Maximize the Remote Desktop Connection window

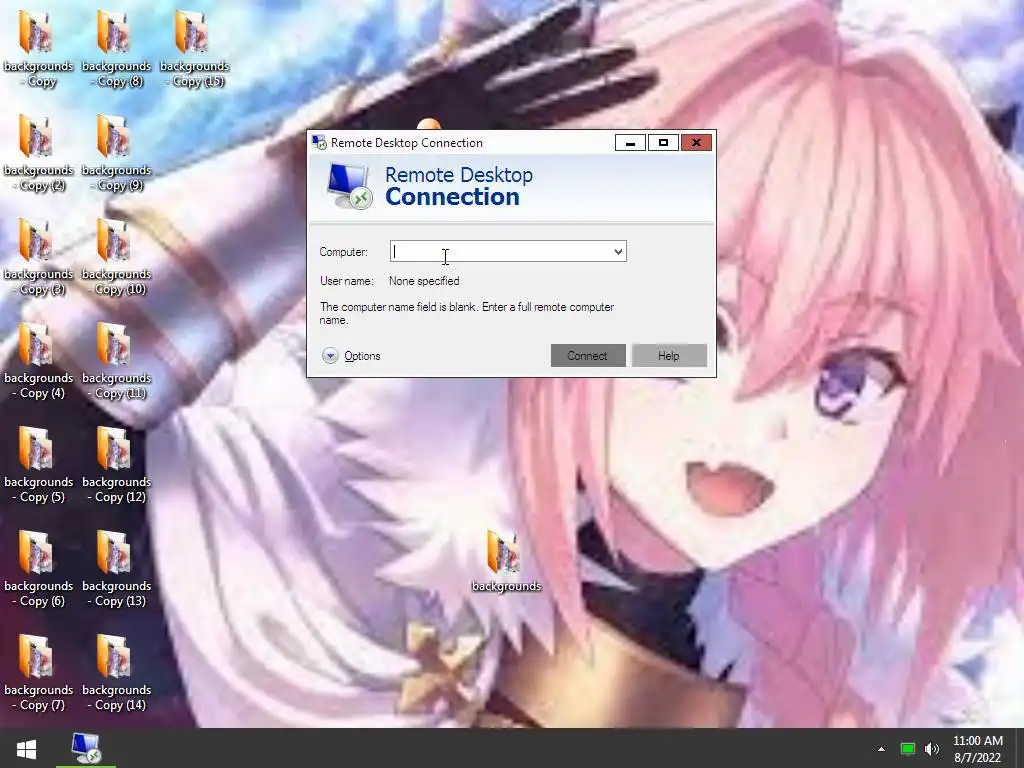coord(664,143)
